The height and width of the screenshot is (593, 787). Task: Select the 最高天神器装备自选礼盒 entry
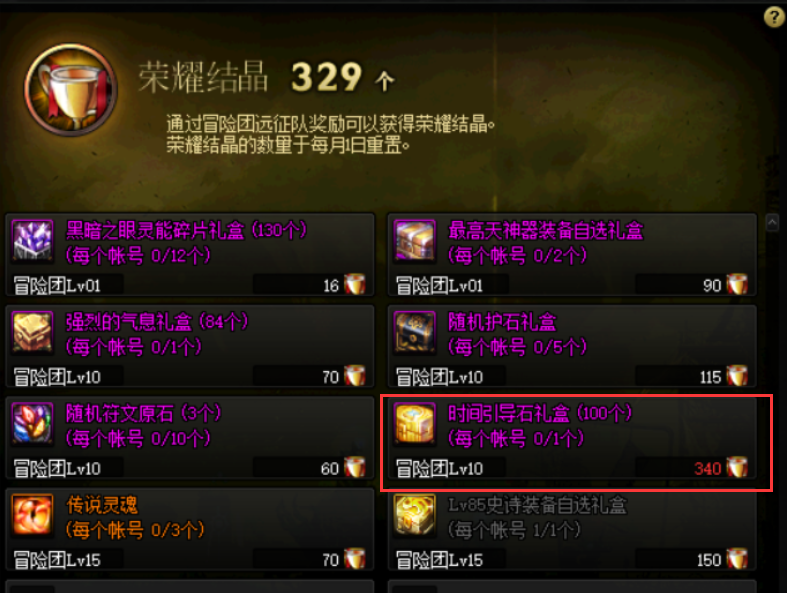[x=572, y=254]
